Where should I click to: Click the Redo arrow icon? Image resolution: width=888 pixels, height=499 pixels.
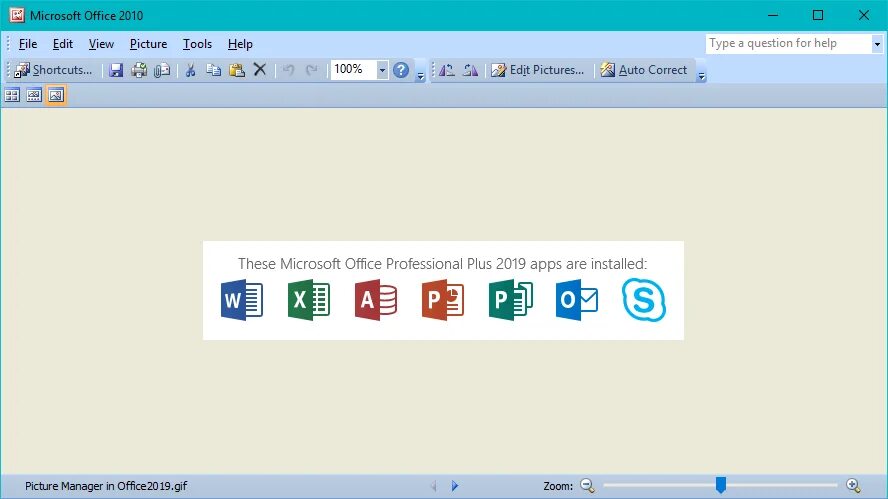(311, 70)
